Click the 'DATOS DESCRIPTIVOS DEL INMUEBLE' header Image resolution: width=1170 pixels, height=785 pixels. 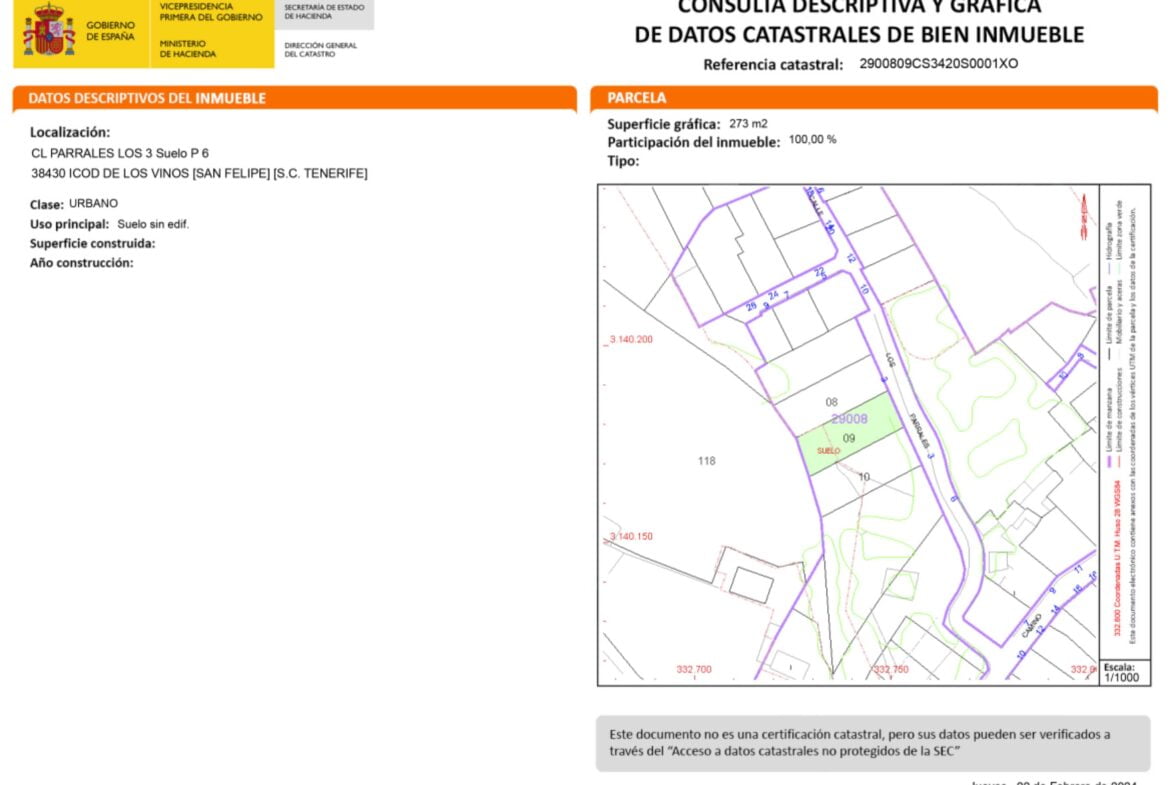pos(147,98)
